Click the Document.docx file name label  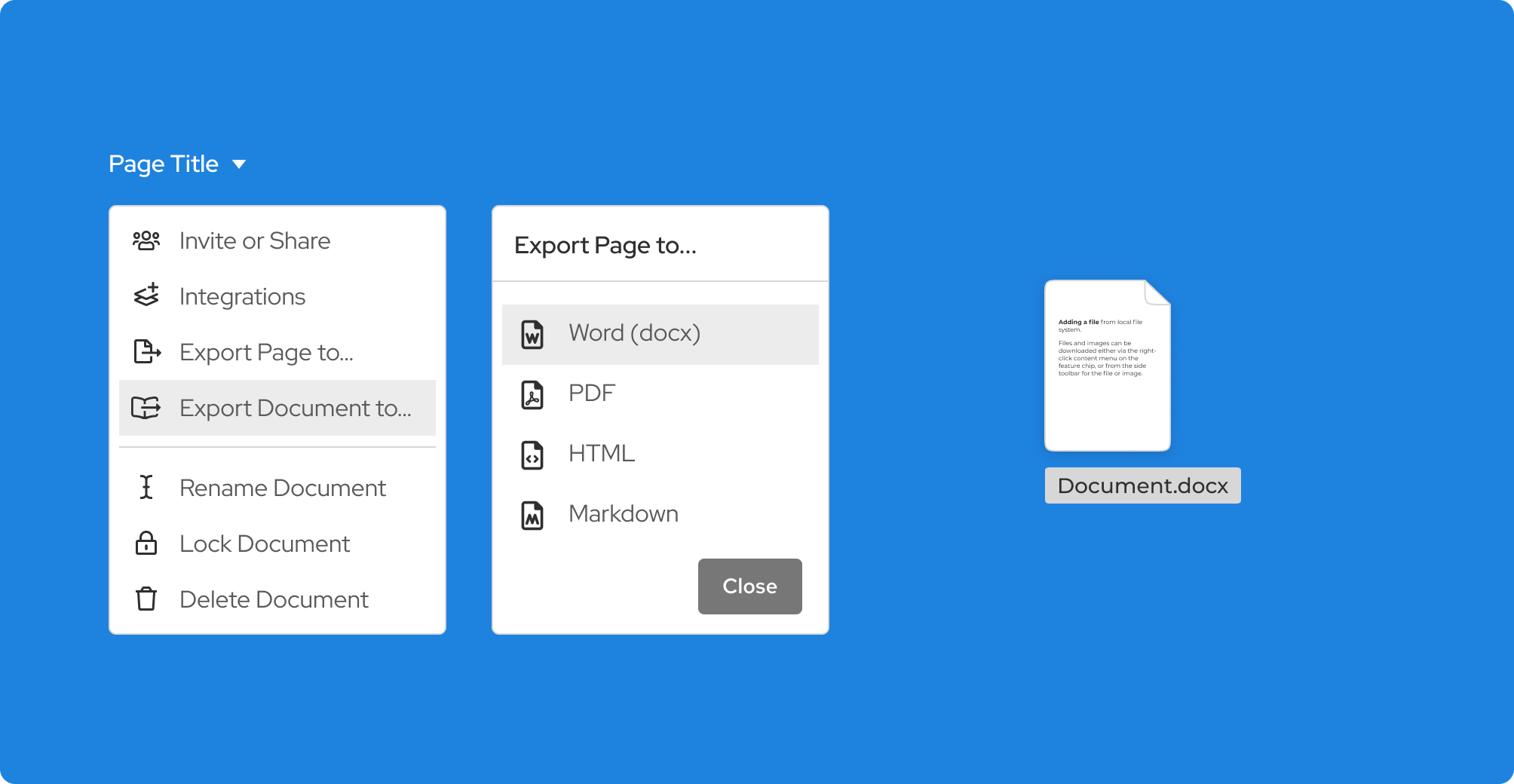tap(1142, 485)
